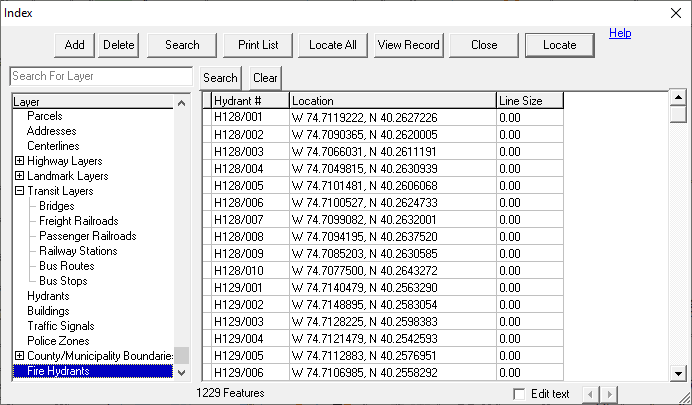
Task: Click the Print List button
Action: click(258, 45)
